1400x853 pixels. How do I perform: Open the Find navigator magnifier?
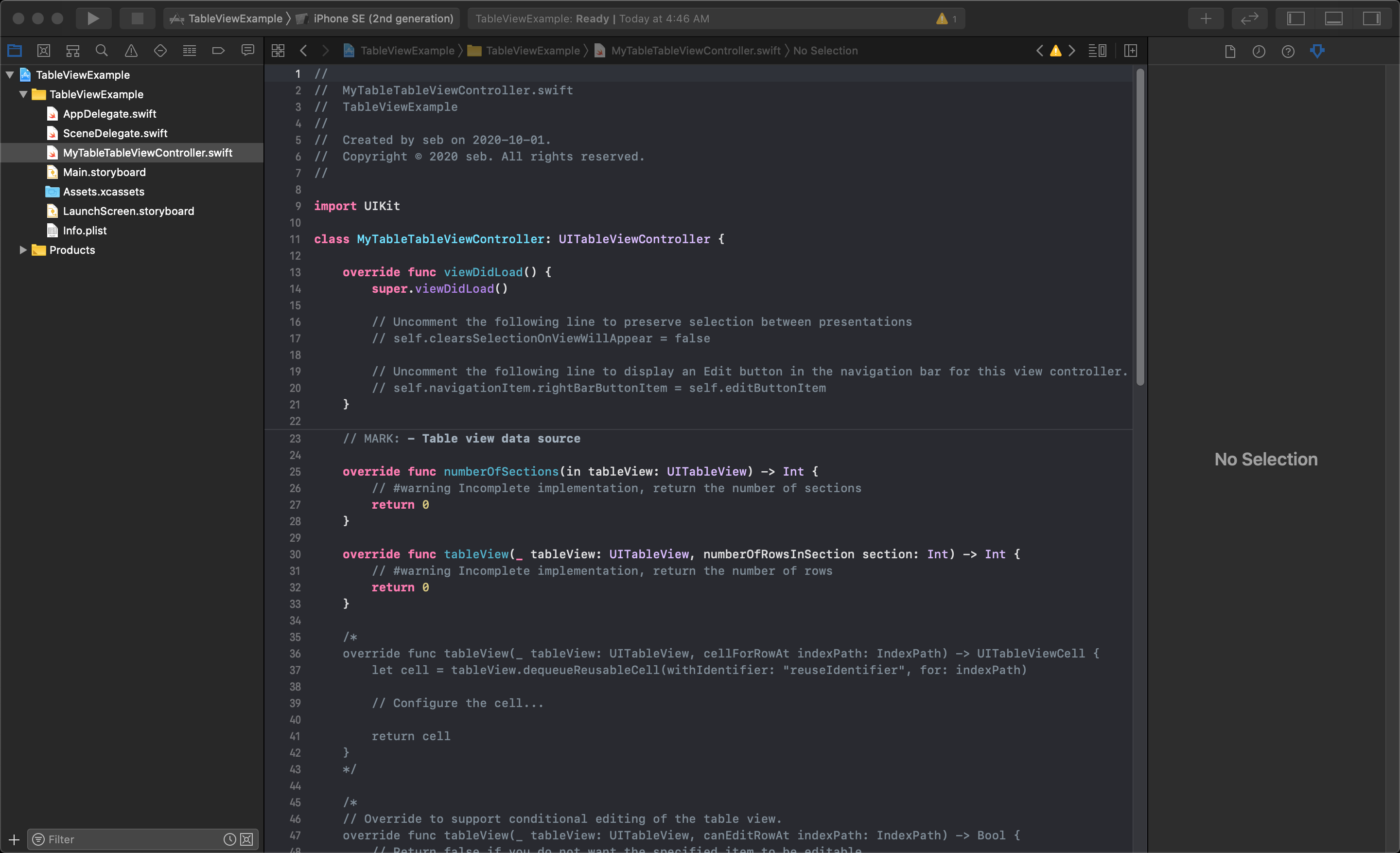pos(102,51)
